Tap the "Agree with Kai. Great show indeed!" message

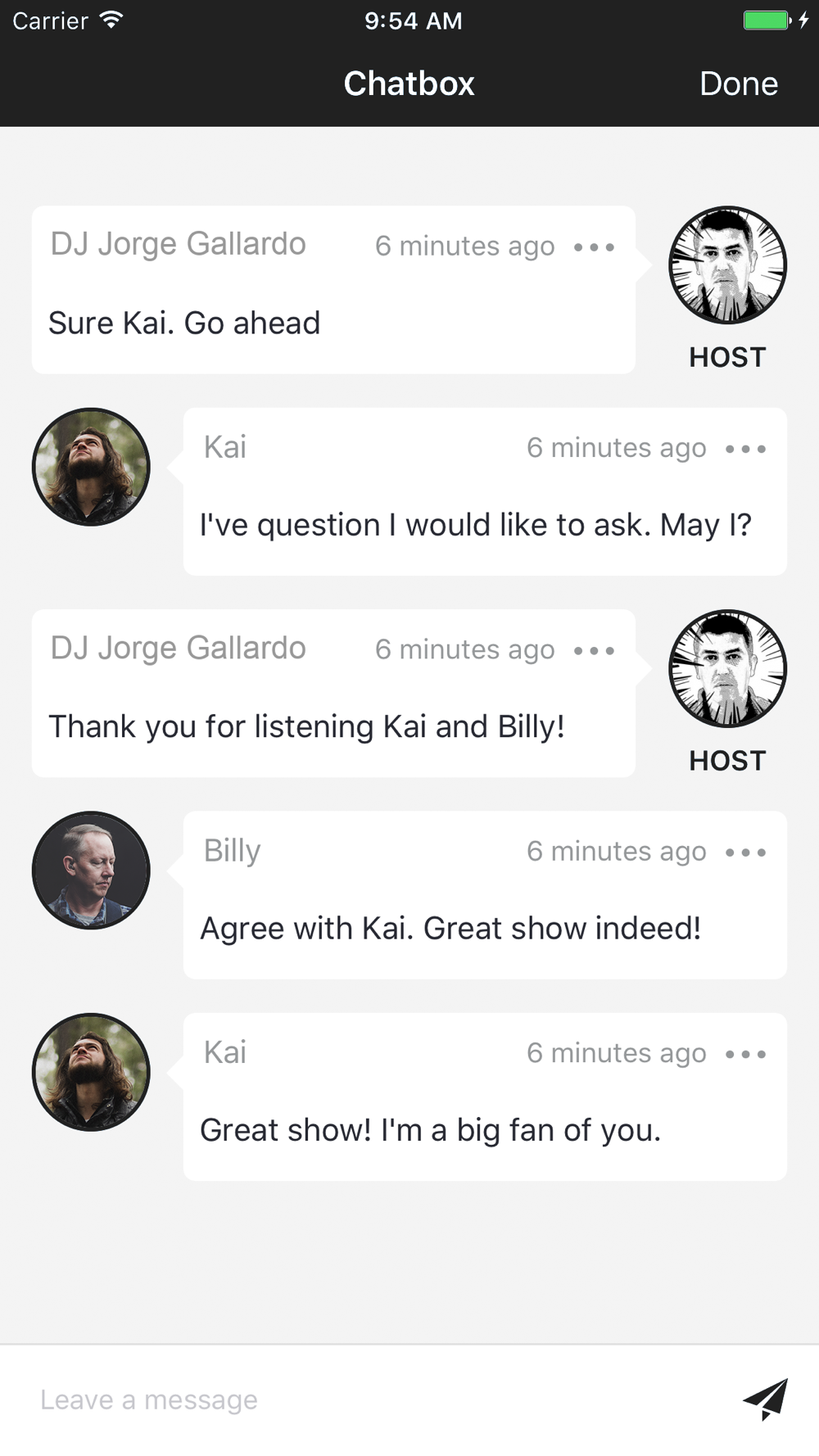450,929
